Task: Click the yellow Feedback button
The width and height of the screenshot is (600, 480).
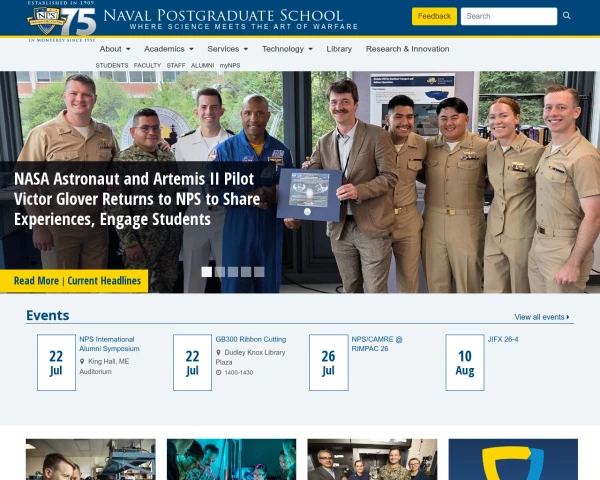Action: pos(434,16)
